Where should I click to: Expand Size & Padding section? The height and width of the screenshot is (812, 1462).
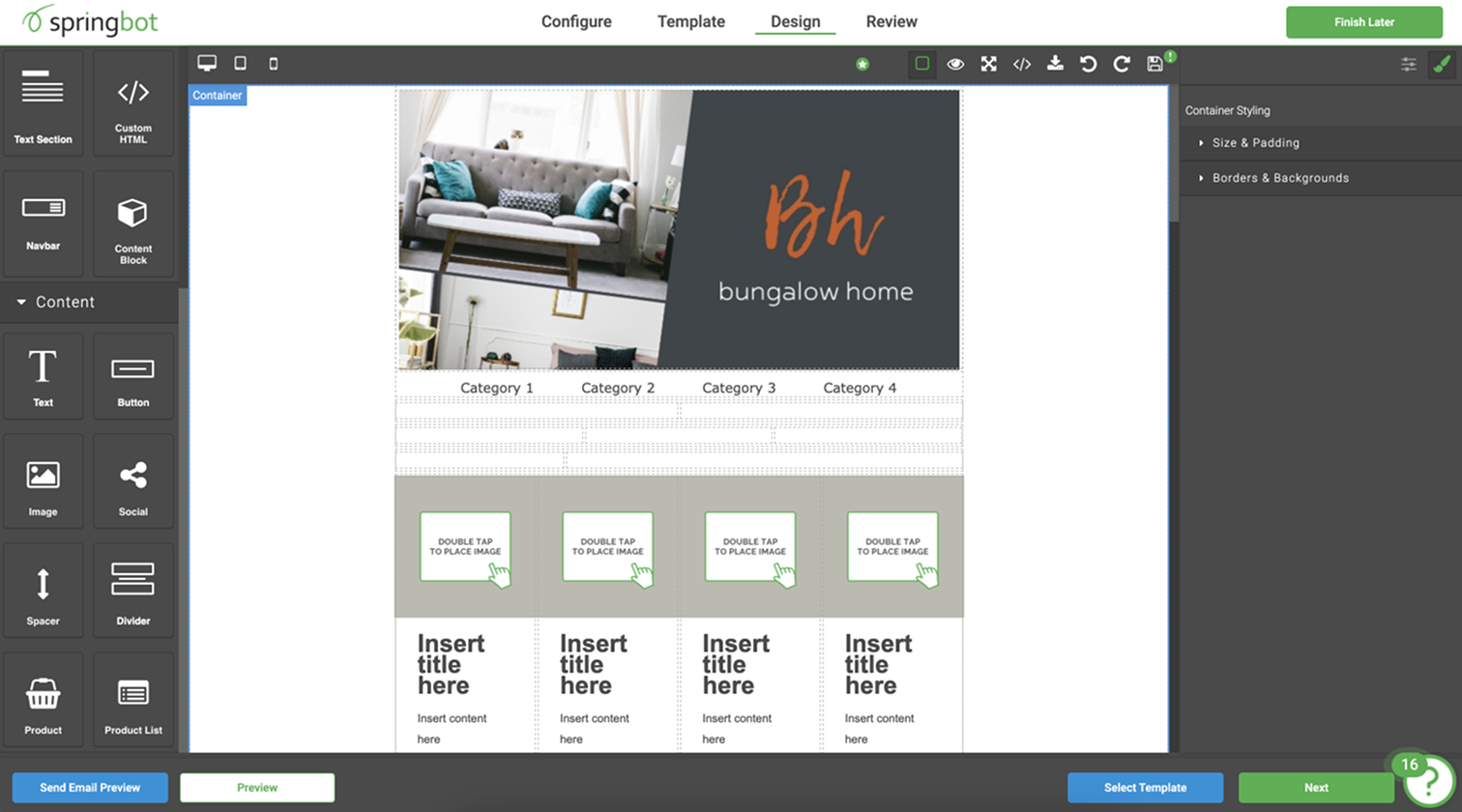coord(1255,143)
